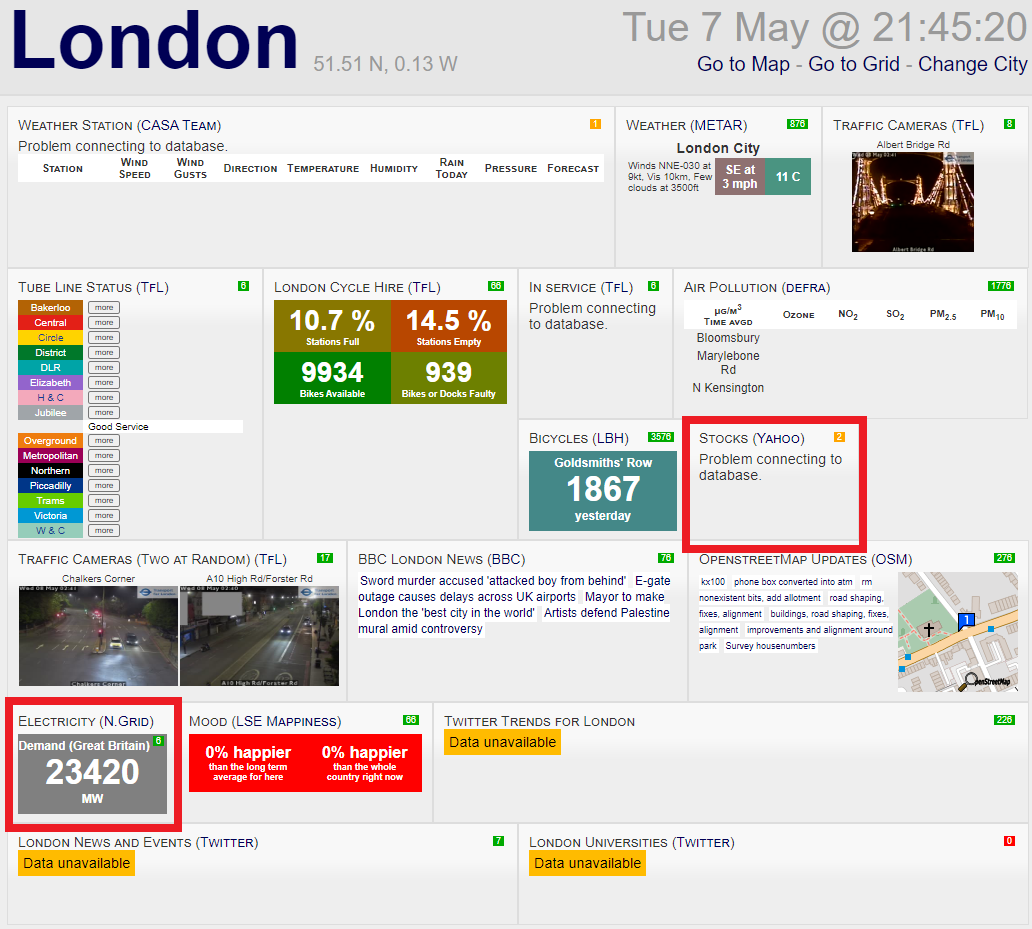The image size is (1032, 929).
Task: Click the 'more' button next to Central line
Action: pos(104,322)
